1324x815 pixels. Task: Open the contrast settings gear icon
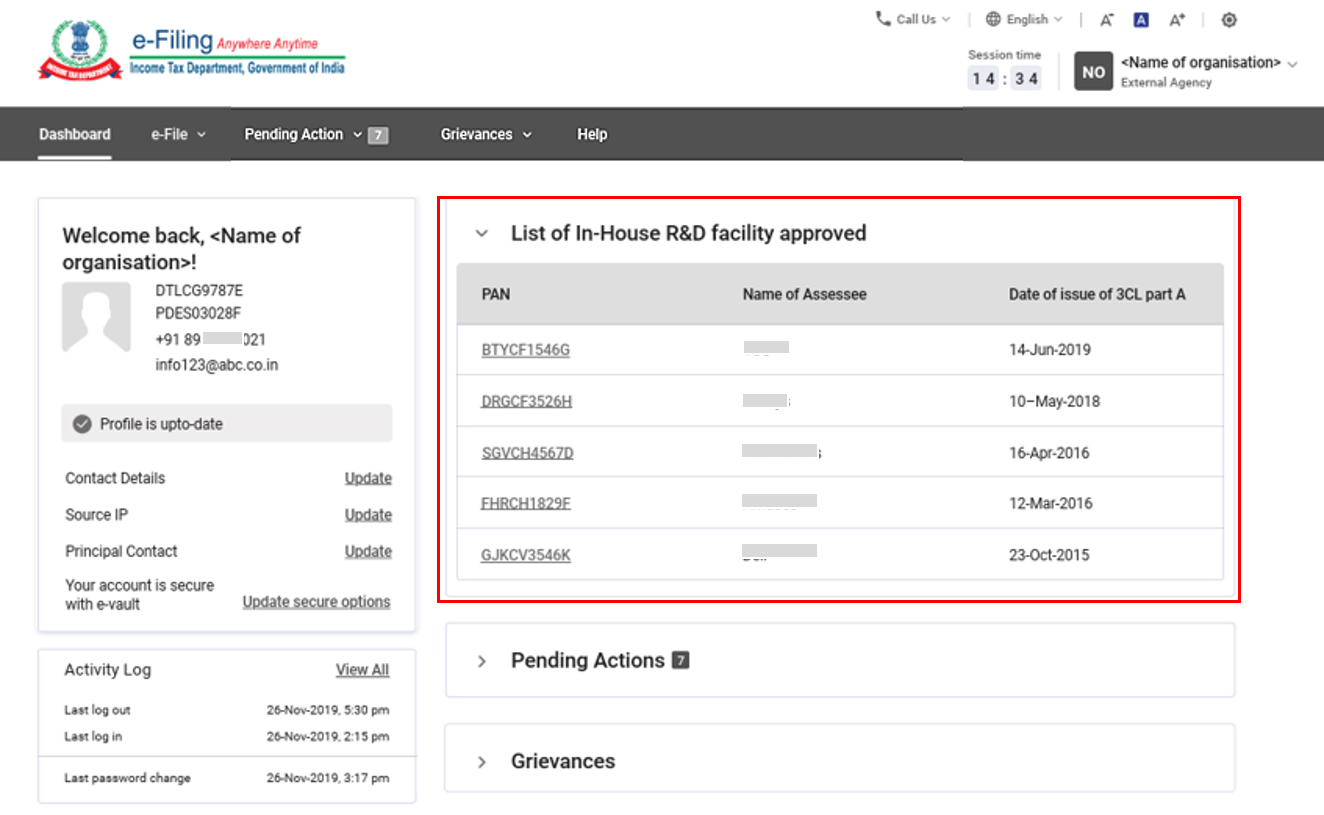(1229, 20)
